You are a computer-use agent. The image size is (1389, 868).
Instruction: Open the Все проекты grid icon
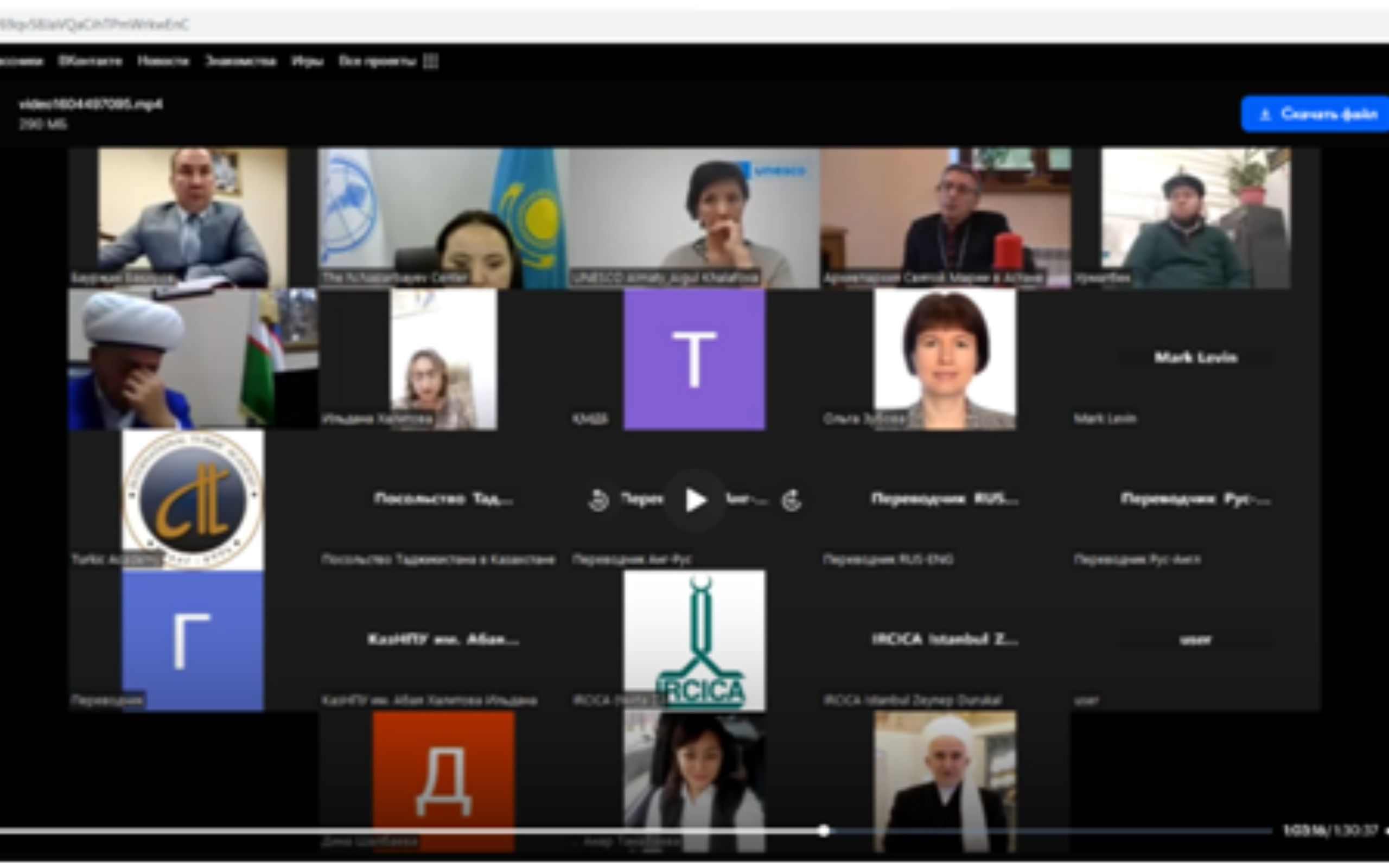coord(430,61)
